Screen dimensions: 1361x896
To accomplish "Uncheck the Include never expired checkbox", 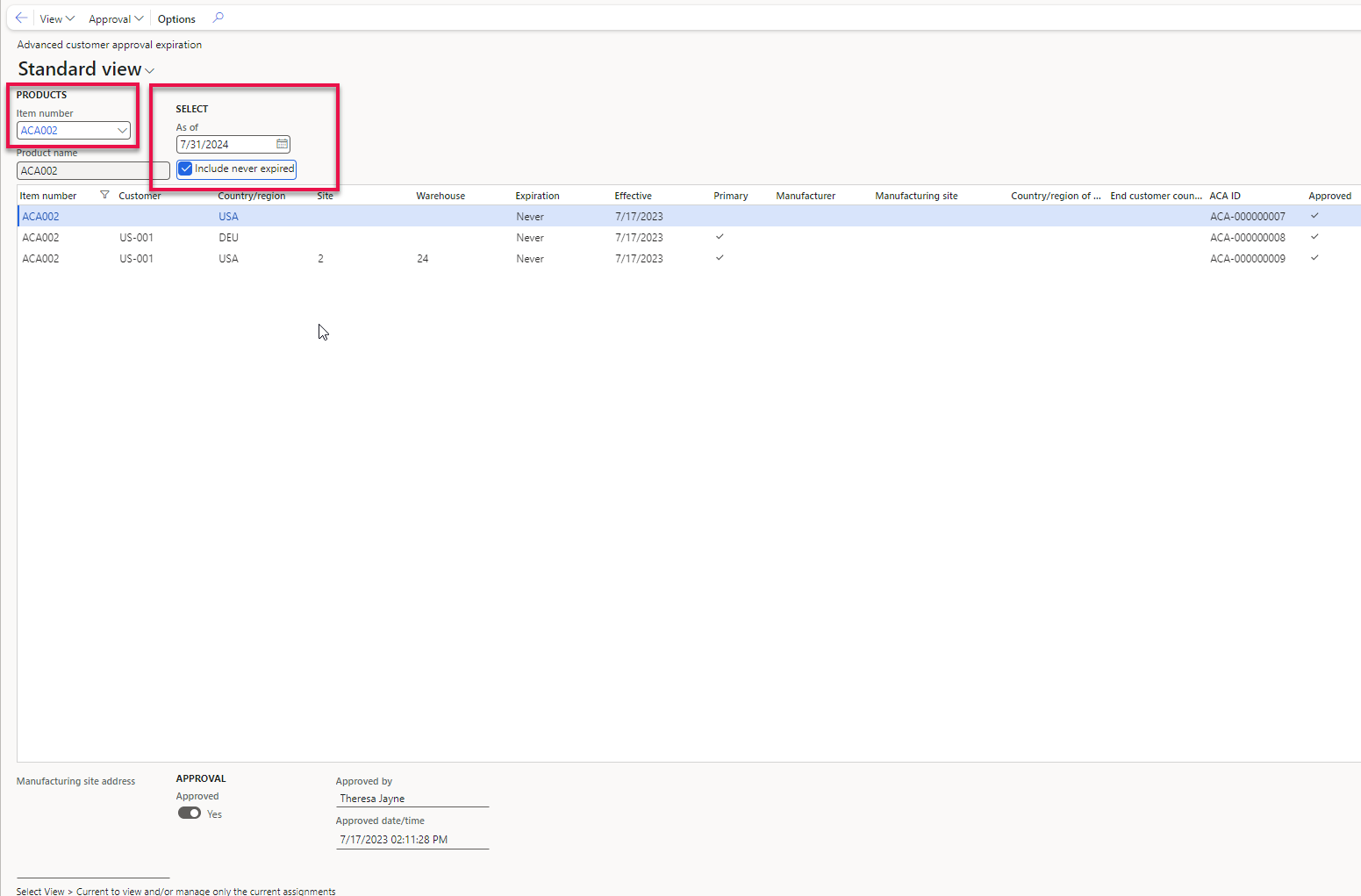I will coord(185,168).
